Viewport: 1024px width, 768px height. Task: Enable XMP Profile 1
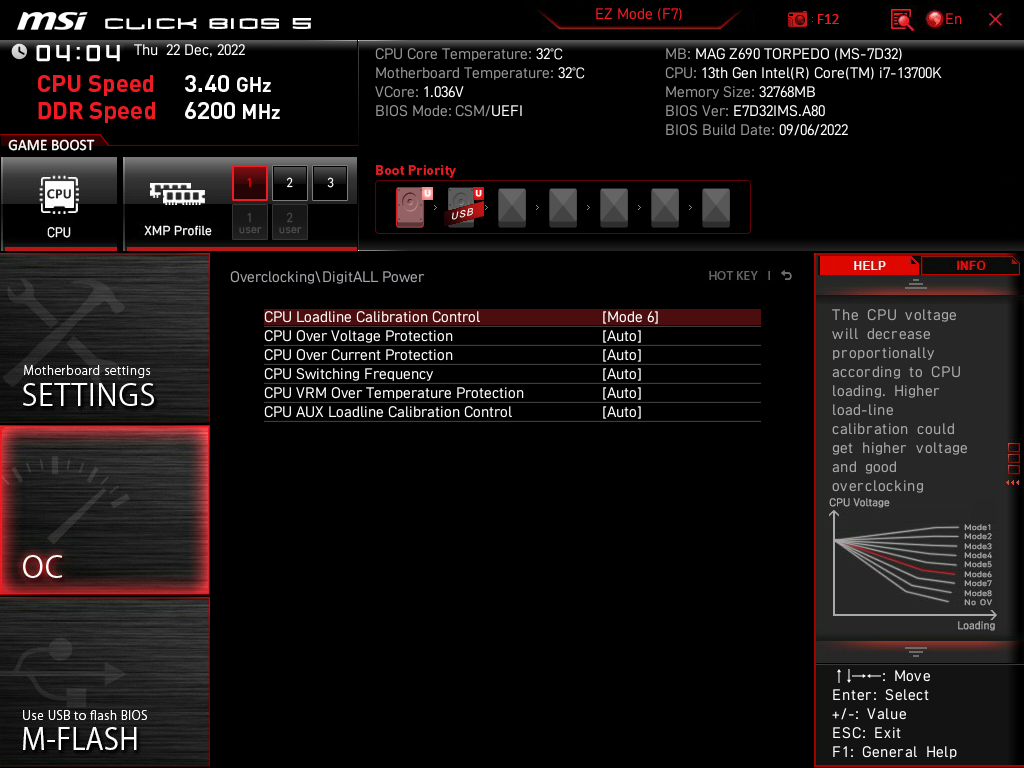[249, 183]
